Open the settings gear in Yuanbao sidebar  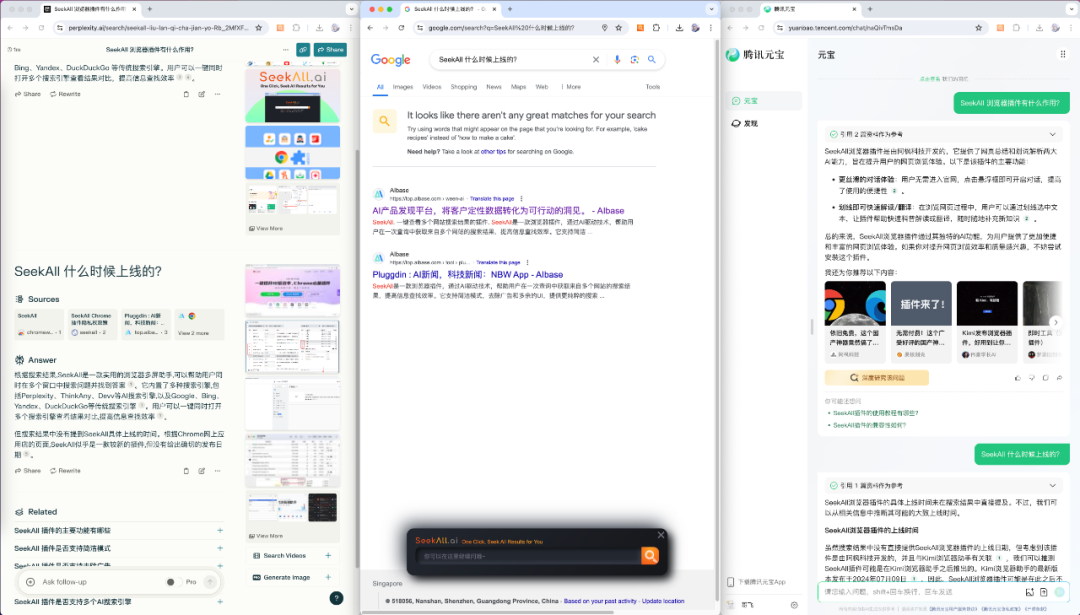coord(794,605)
